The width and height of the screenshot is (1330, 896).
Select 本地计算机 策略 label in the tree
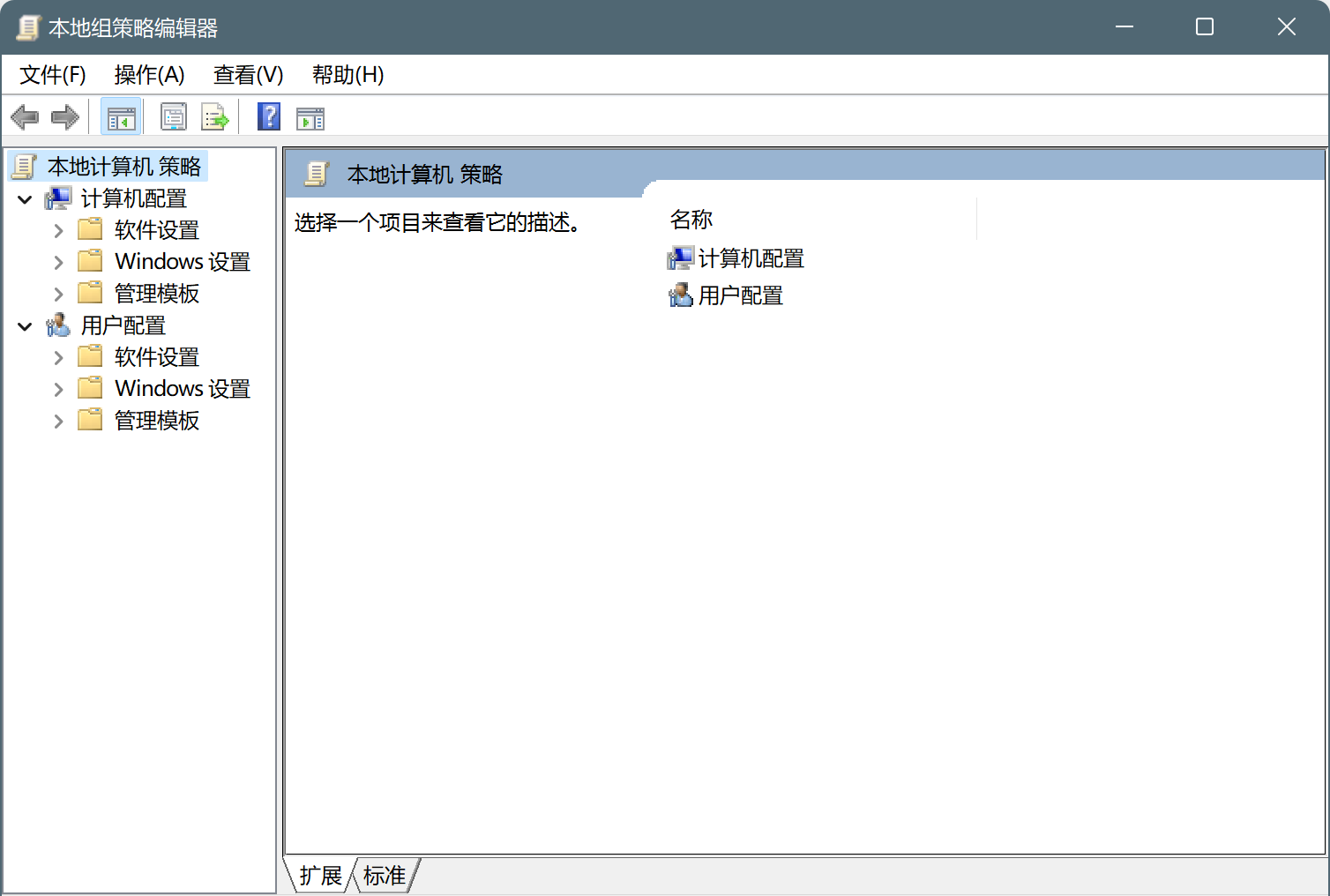click(124, 167)
